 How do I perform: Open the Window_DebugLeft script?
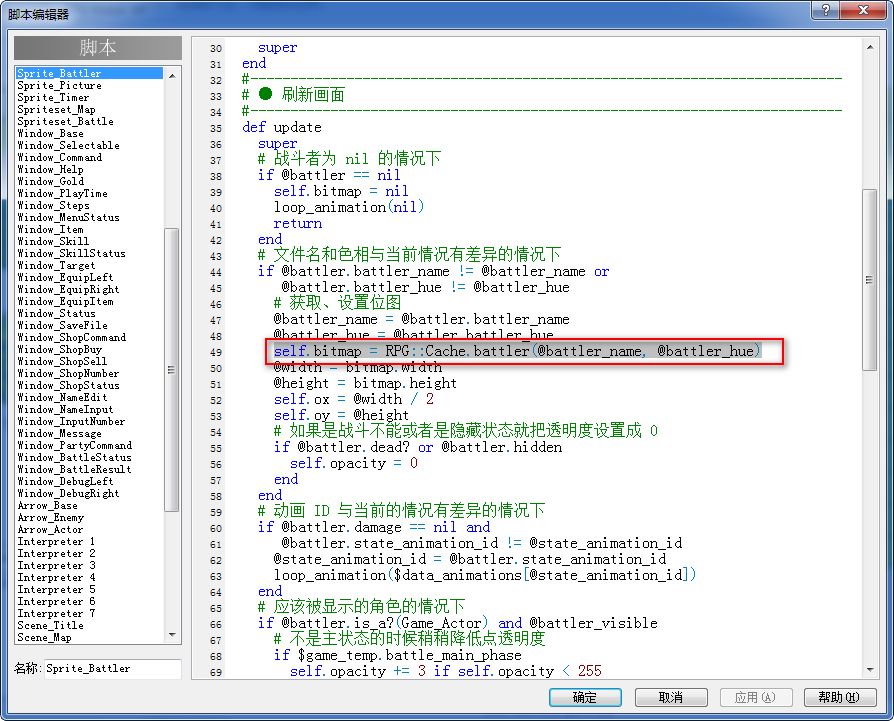click(65, 481)
